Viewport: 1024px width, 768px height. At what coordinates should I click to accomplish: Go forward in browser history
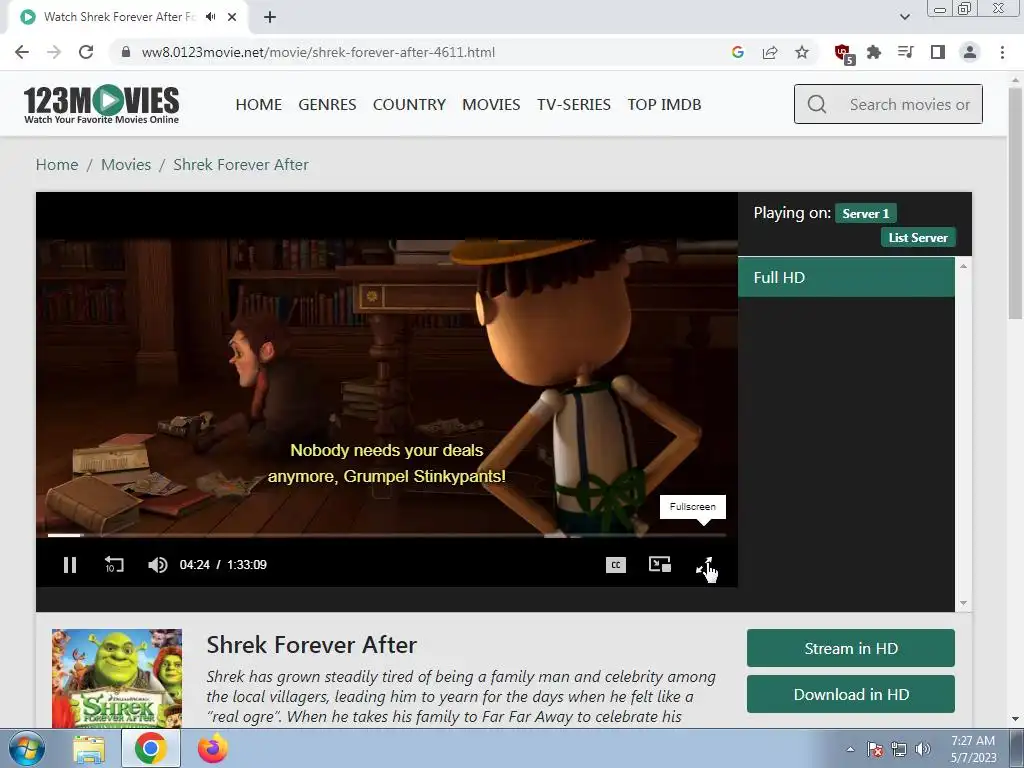[54, 52]
